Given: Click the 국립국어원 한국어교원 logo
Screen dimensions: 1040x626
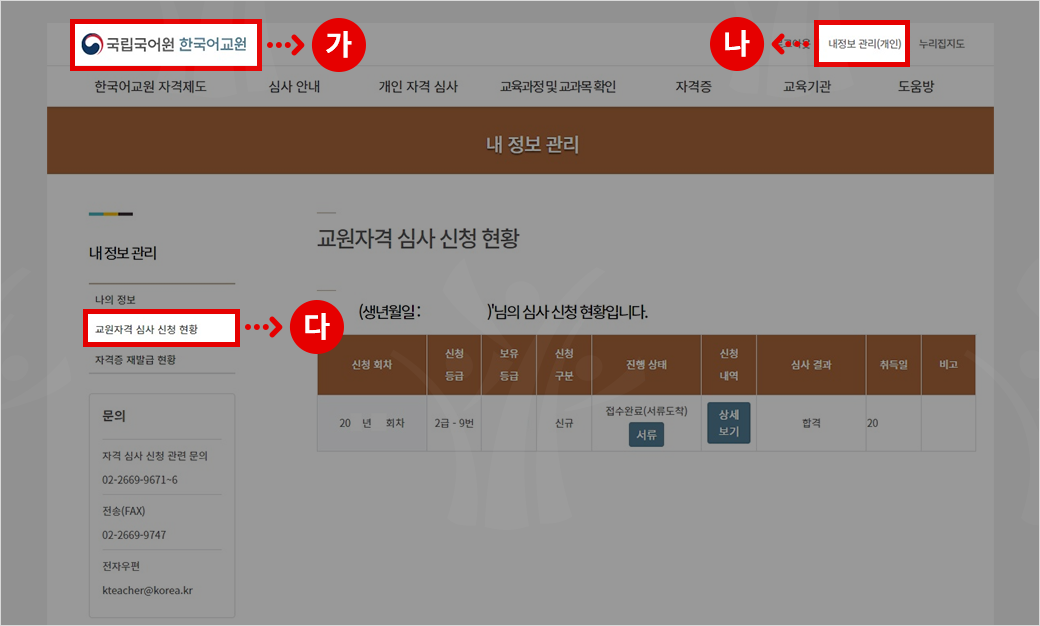Looking at the screenshot, I should click(x=165, y=45).
